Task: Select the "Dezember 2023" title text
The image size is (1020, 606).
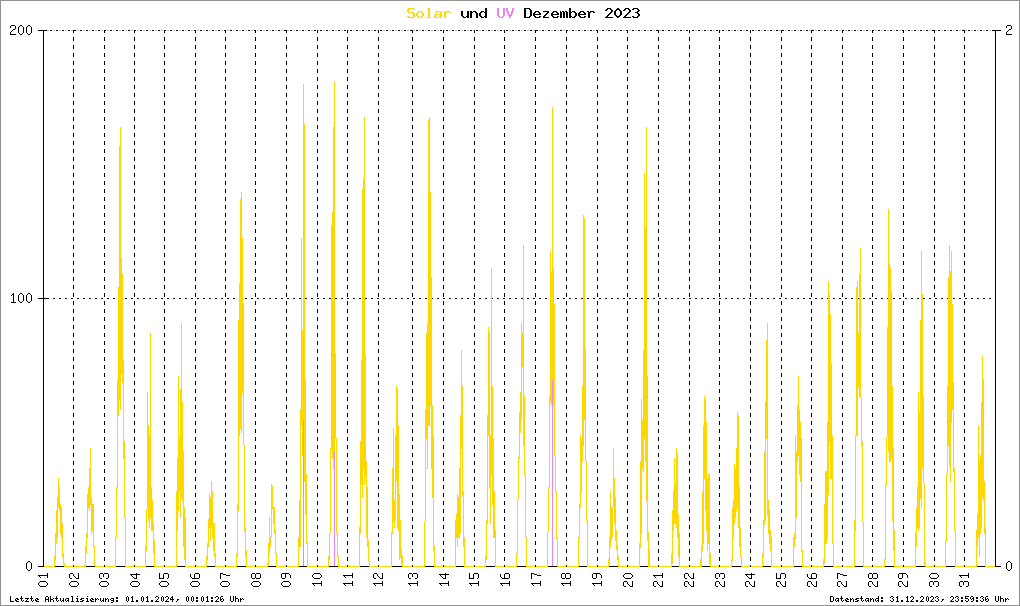Action: click(582, 13)
